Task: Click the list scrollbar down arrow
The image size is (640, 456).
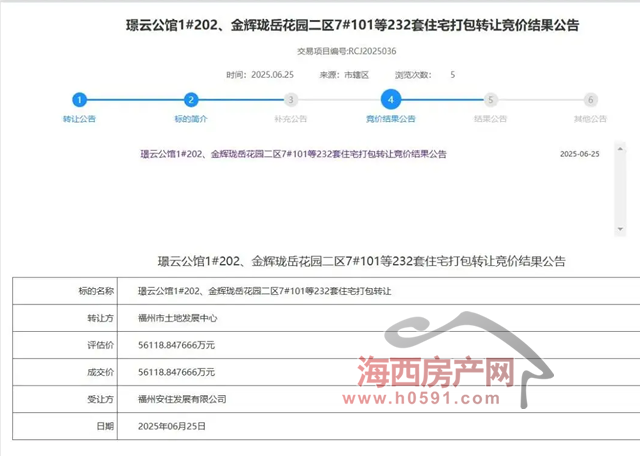Action: coord(620,229)
